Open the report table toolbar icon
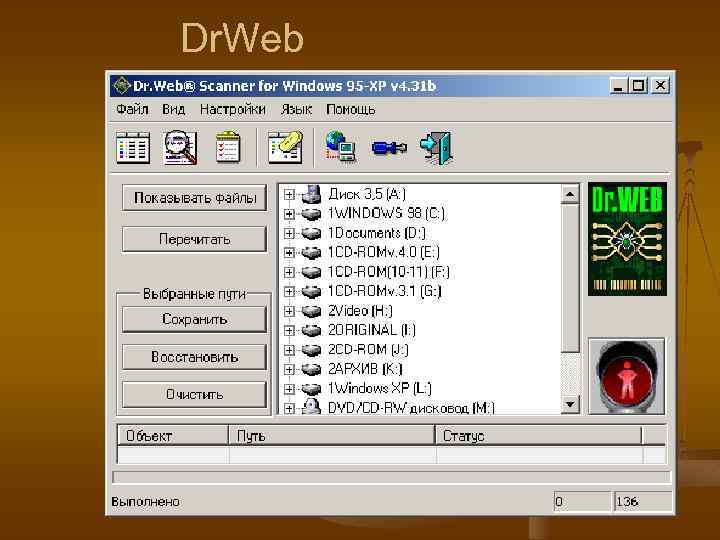This screenshot has width=720, height=540. pos(133,147)
